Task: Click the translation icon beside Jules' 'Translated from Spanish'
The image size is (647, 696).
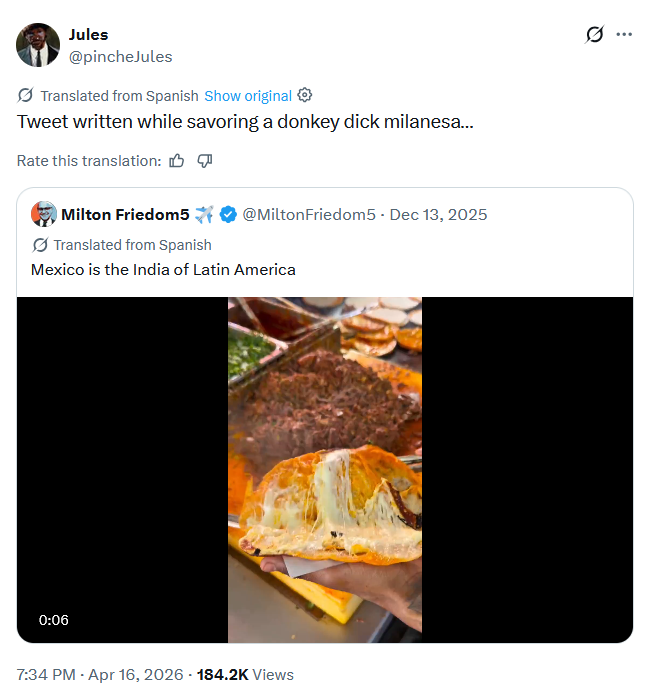Action: tap(26, 96)
